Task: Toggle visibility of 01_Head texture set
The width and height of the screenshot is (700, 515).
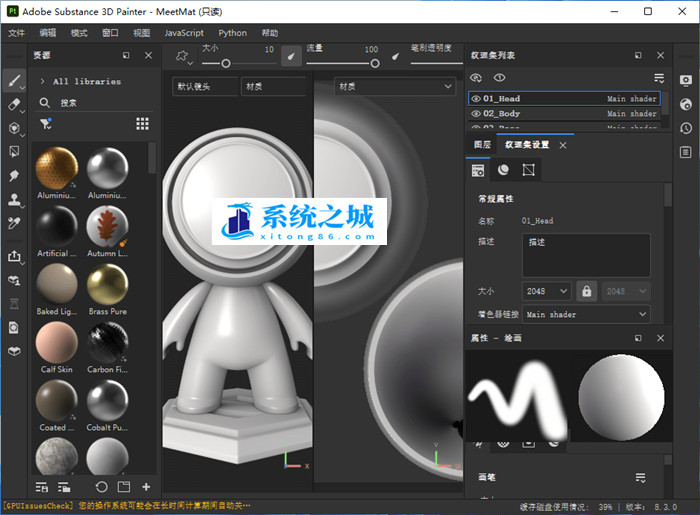Action: pyautogui.click(x=476, y=99)
